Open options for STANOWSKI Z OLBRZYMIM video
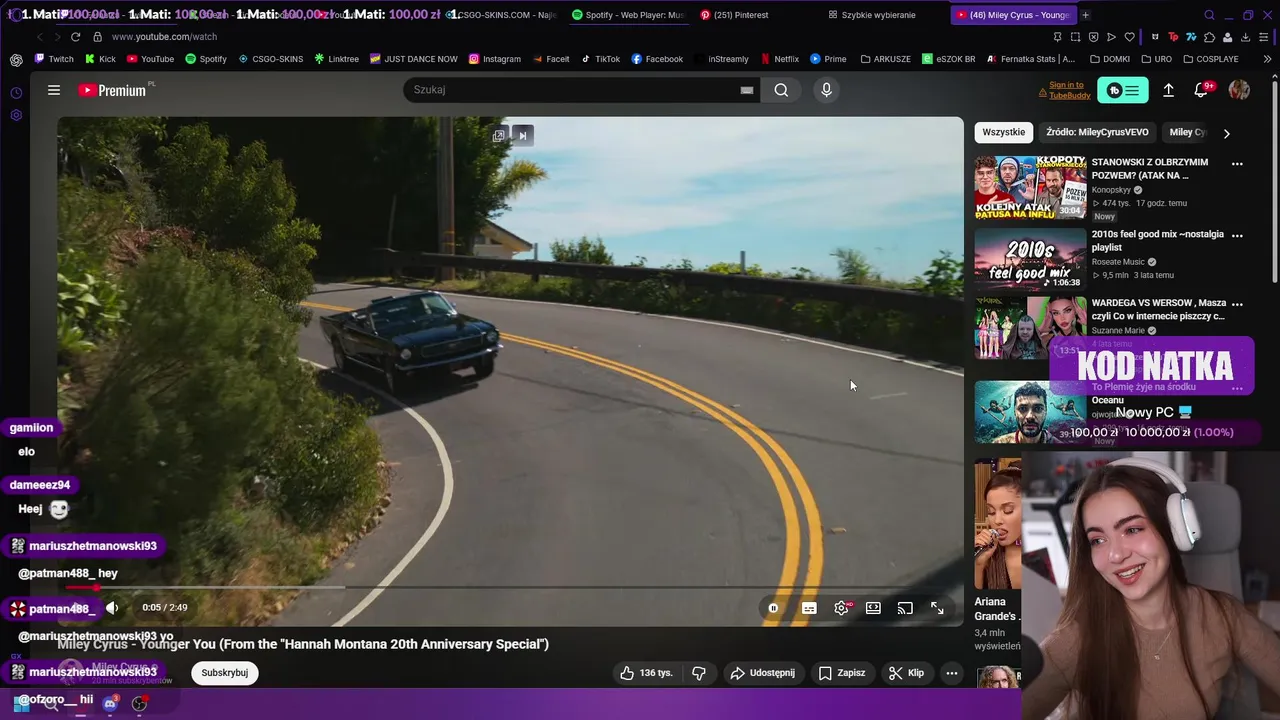Viewport: 1280px width, 720px height. point(1237,164)
